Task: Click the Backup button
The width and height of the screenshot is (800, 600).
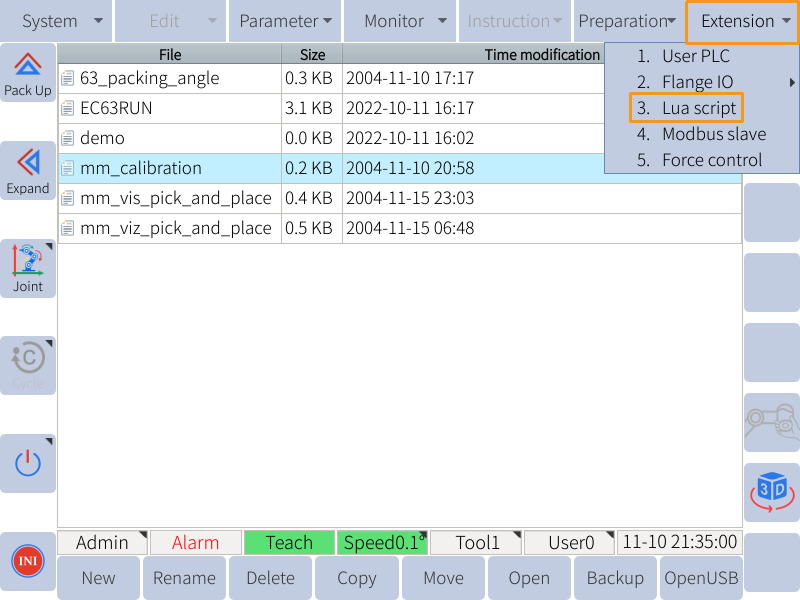Action: pos(615,578)
